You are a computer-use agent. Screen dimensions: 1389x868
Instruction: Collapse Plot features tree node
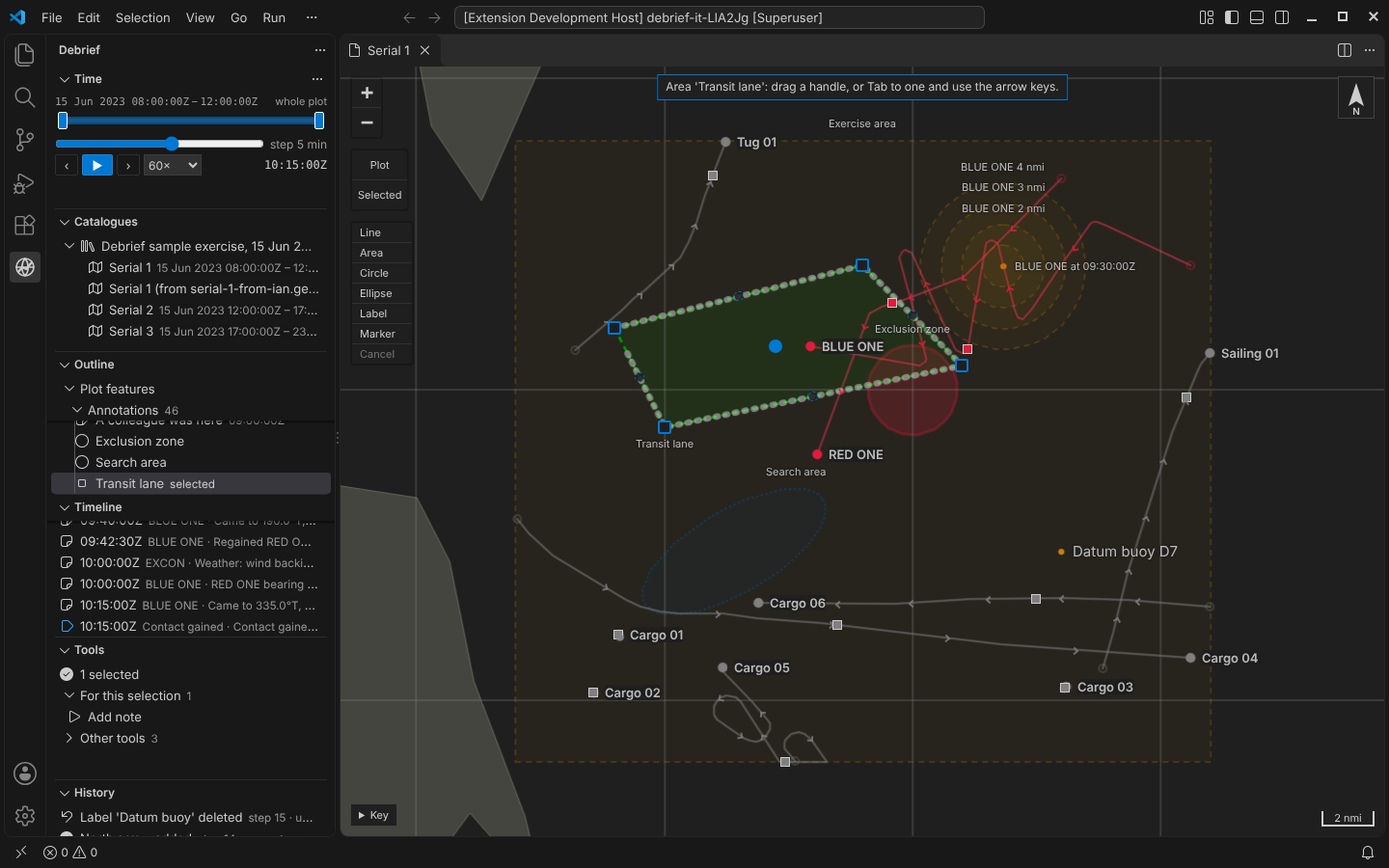[x=69, y=389]
